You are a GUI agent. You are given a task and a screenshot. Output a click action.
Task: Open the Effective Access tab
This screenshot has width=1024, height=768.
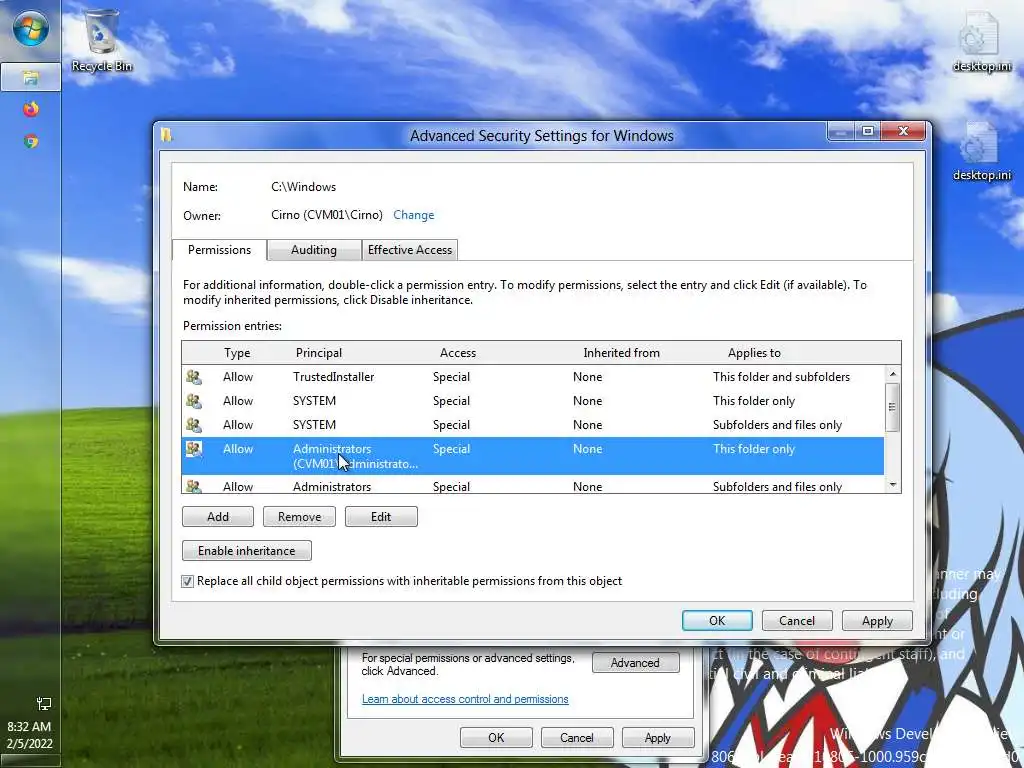click(409, 249)
